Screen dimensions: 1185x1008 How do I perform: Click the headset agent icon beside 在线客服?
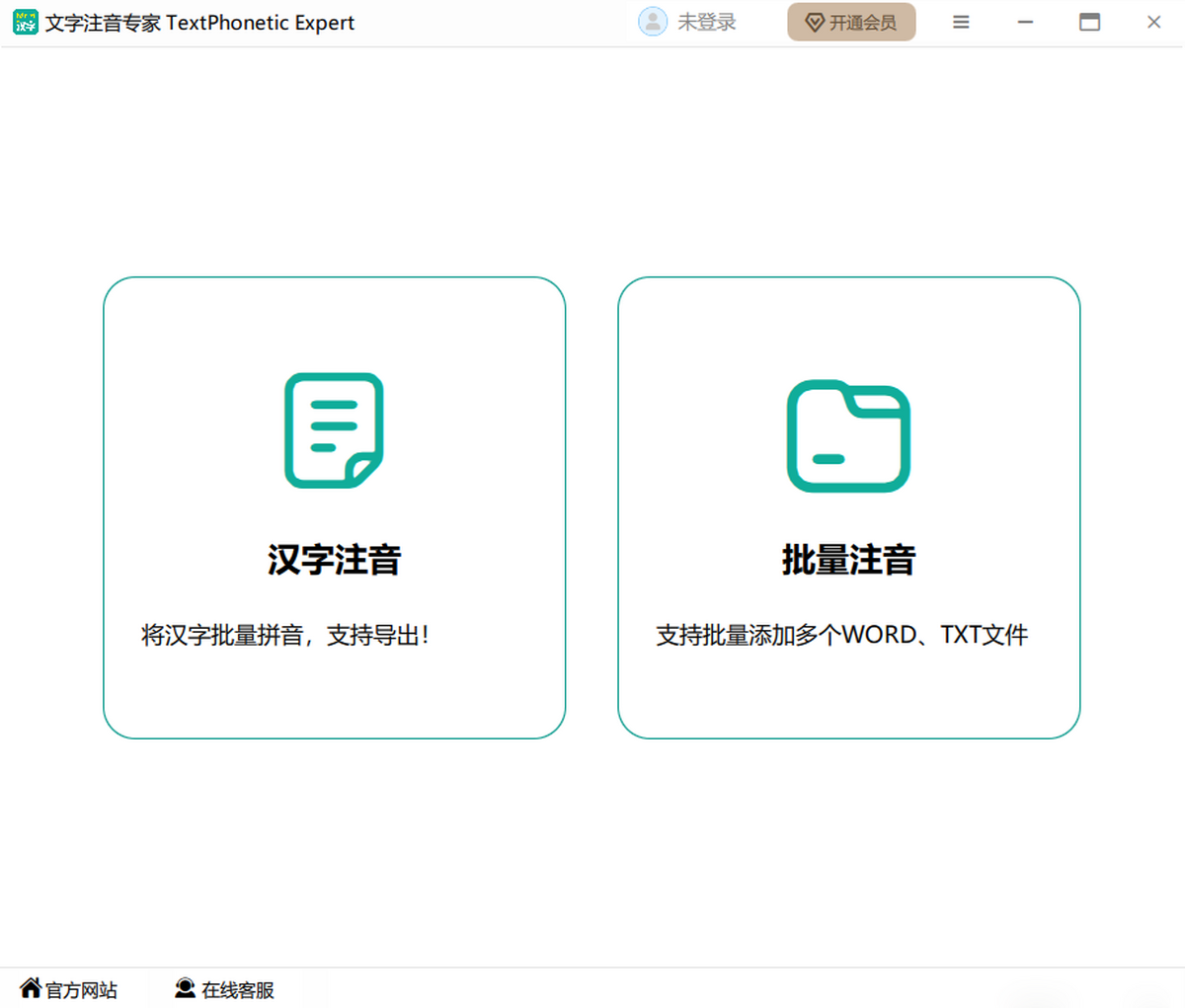tap(185, 987)
